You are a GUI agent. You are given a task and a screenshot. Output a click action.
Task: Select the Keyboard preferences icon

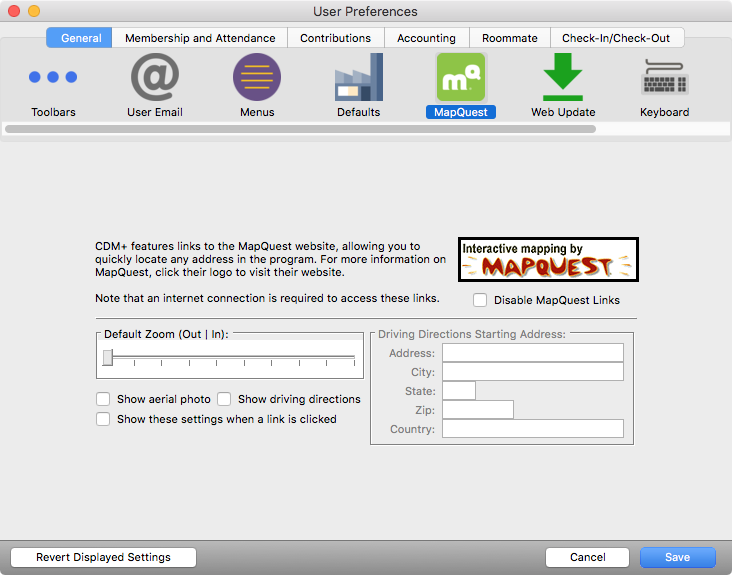(664, 78)
